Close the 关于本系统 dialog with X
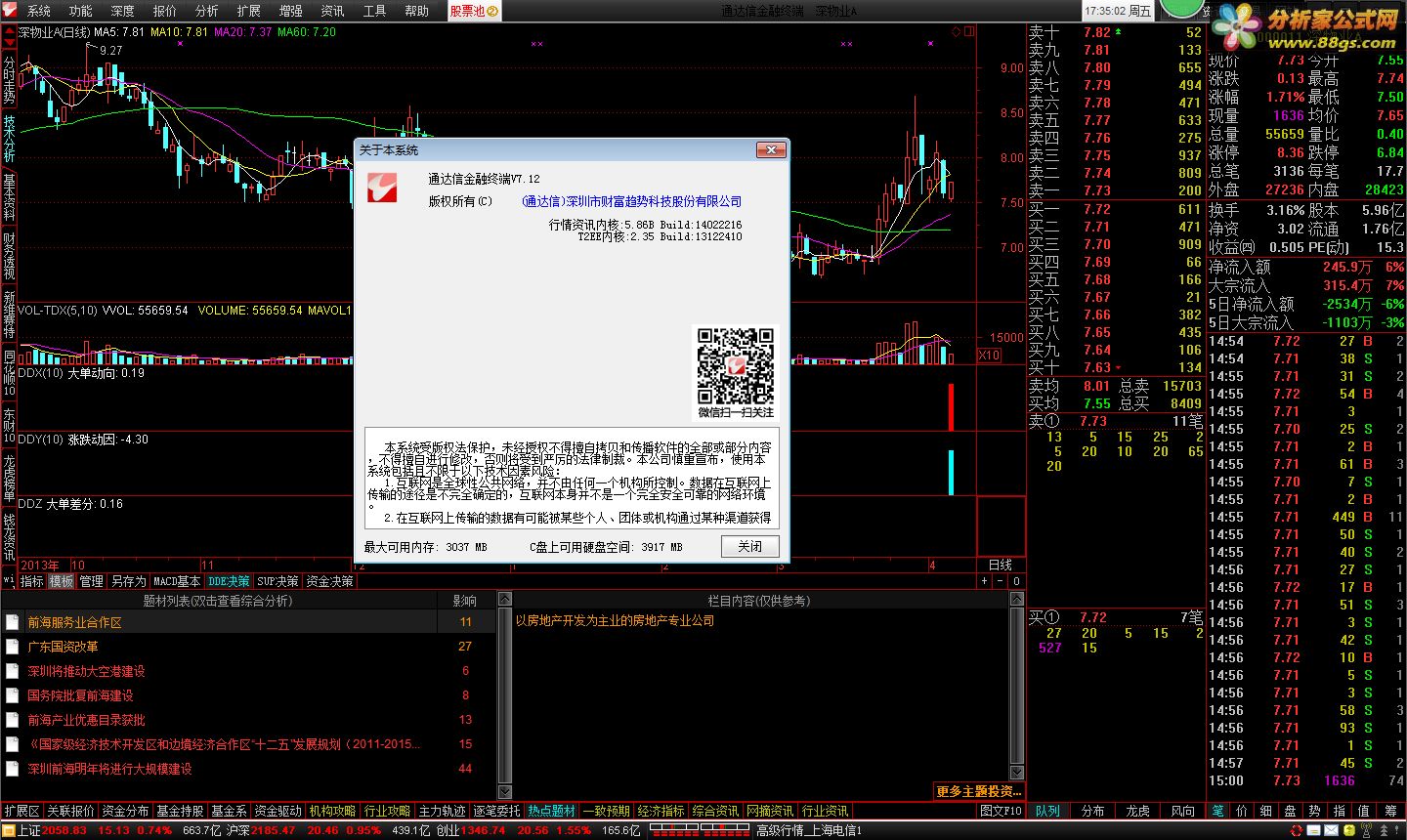 (x=770, y=149)
